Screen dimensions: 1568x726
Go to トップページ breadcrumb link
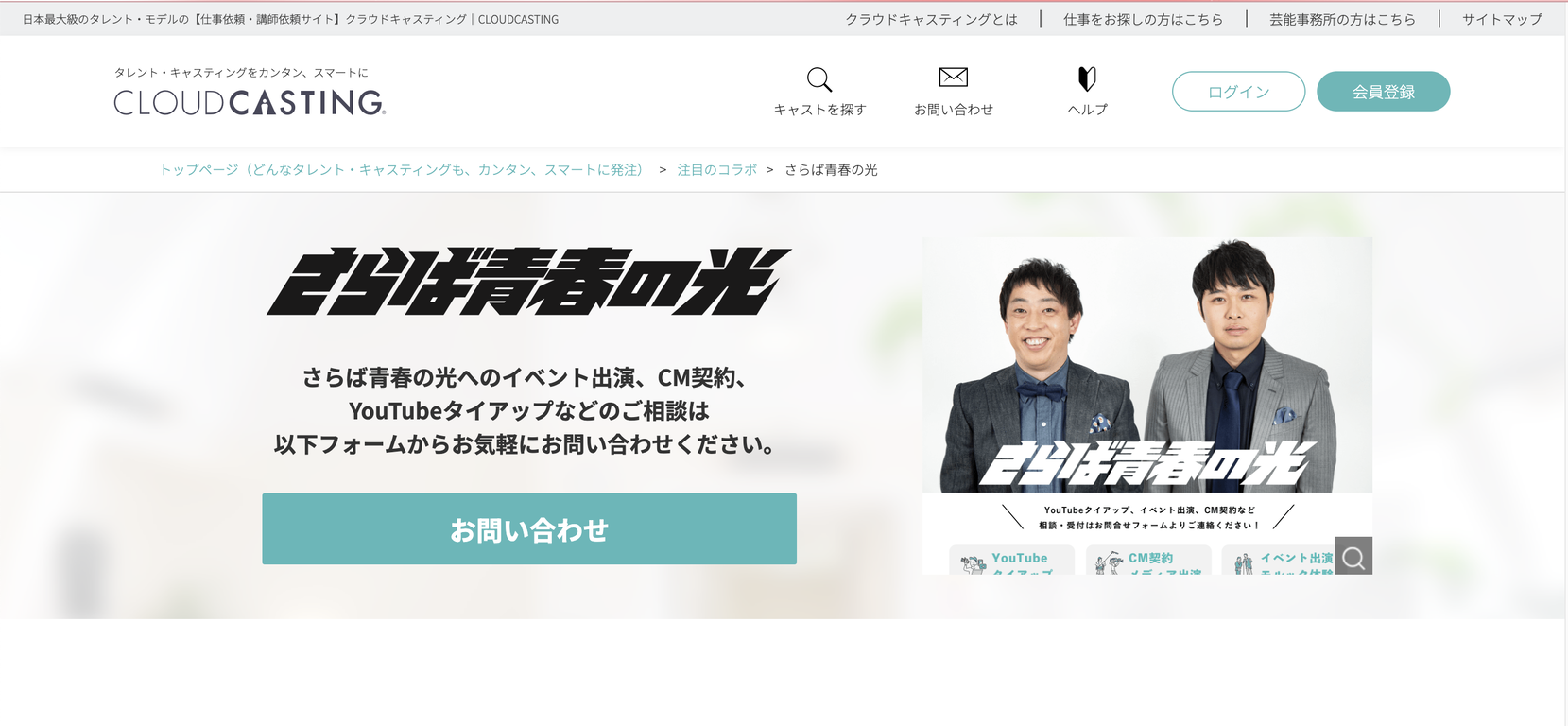(405, 170)
